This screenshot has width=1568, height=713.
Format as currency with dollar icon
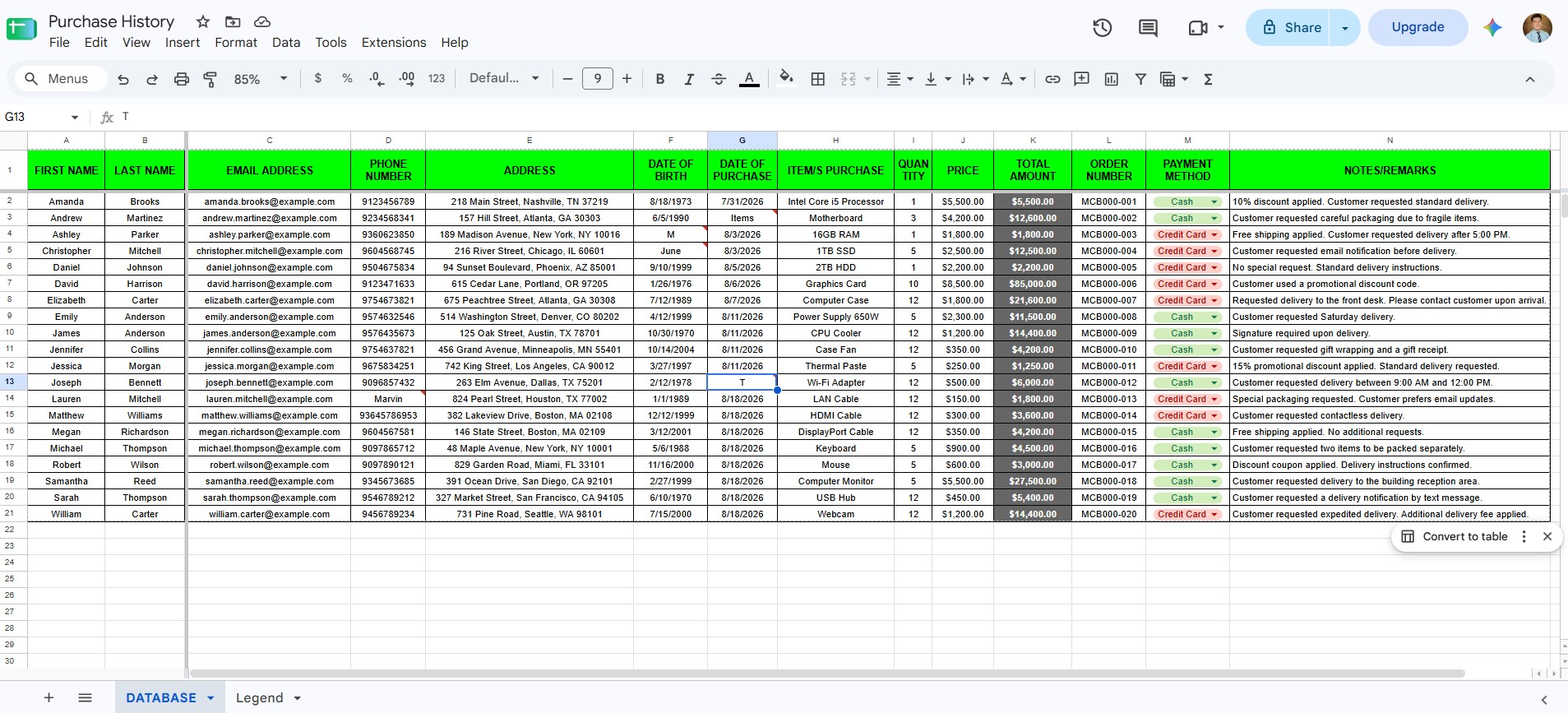(318, 78)
